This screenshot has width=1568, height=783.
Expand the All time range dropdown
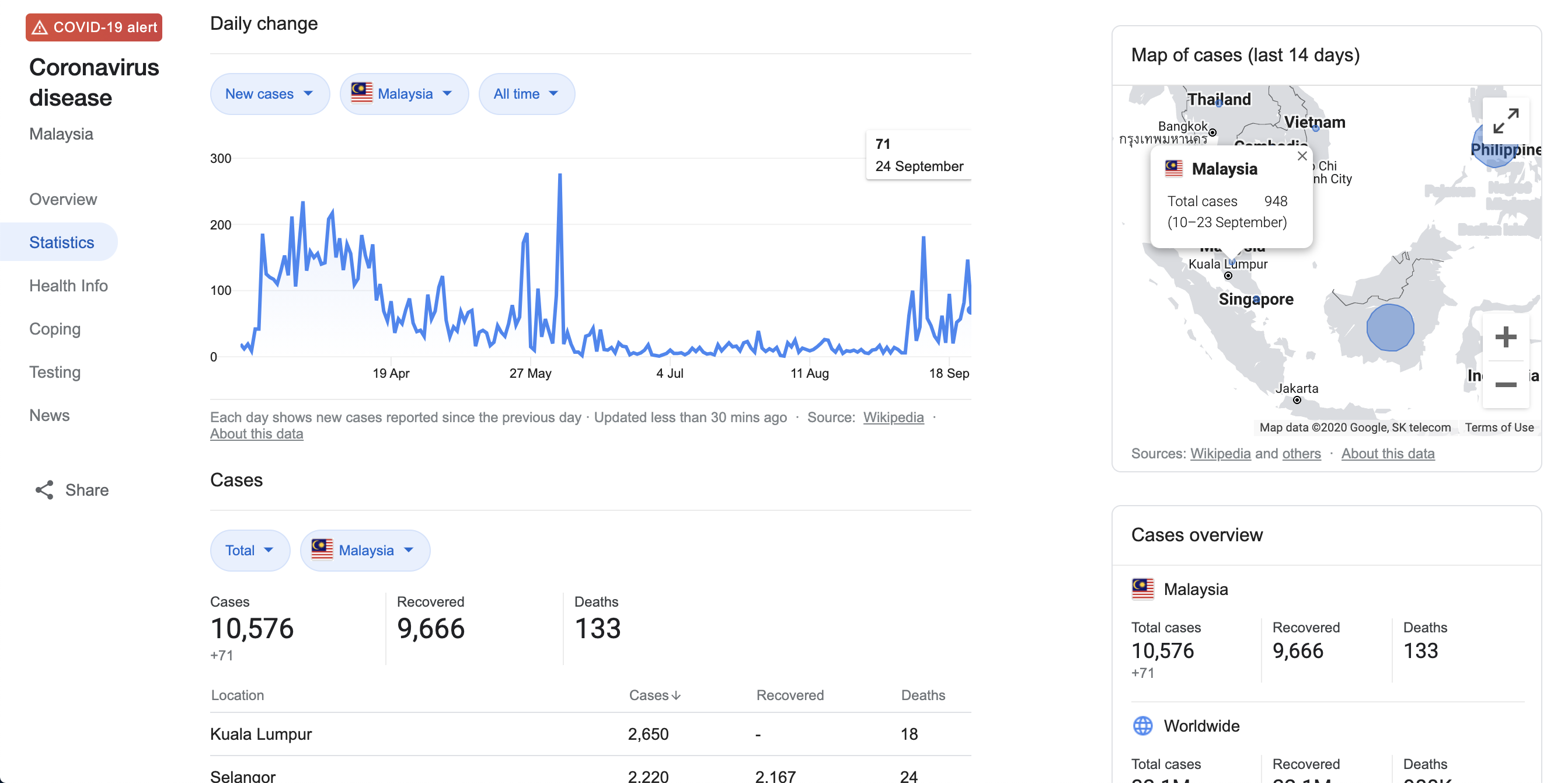coord(526,94)
